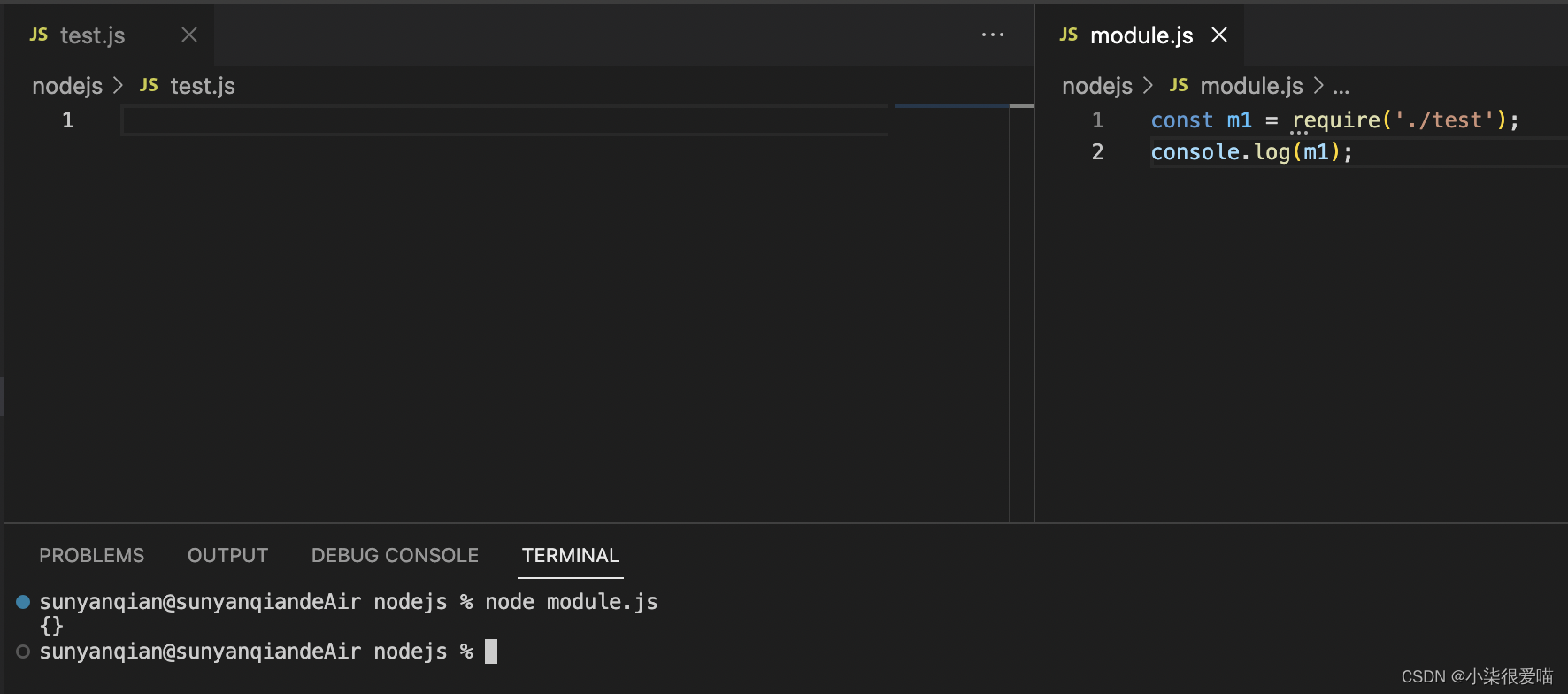Click the JS file icon on test.js tab
Screen dimensions: 1568x694
click(x=39, y=35)
